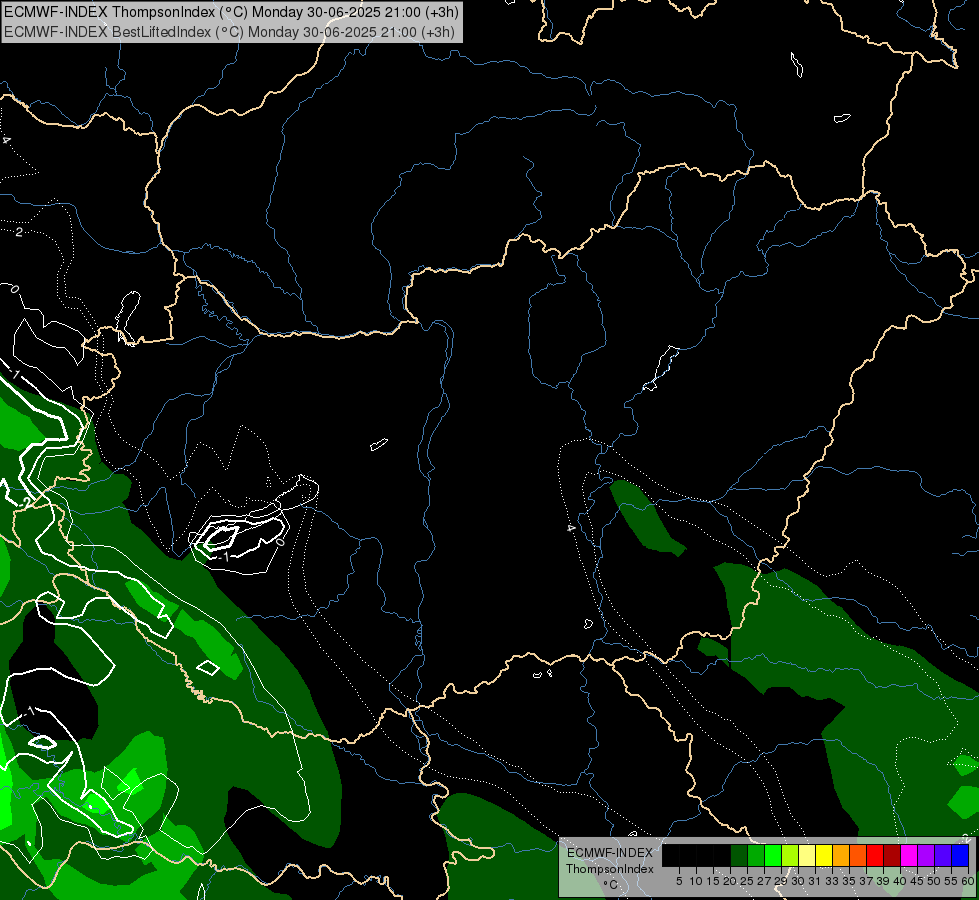The width and height of the screenshot is (979, 900).
Task: Select the dark red 39–40 legend swatch
Action: point(892,855)
